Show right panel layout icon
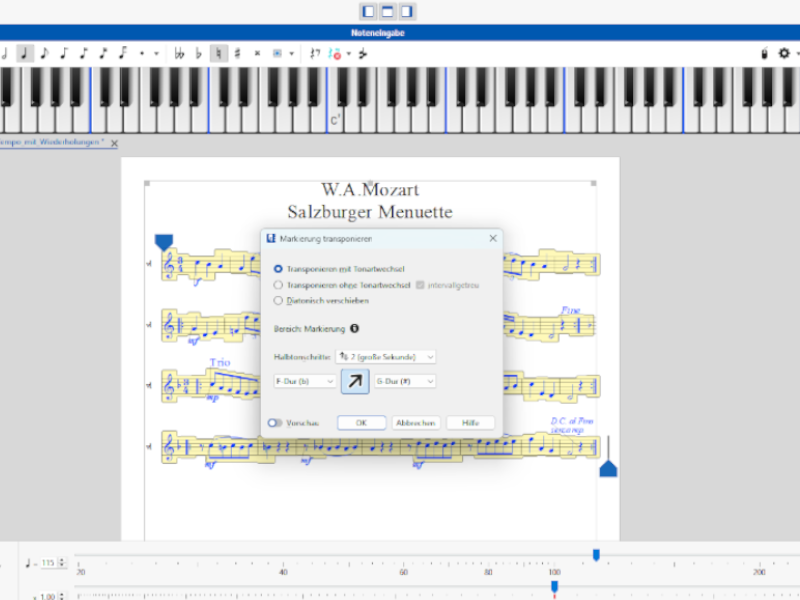This screenshot has height=600, width=800. pyautogui.click(x=407, y=11)
